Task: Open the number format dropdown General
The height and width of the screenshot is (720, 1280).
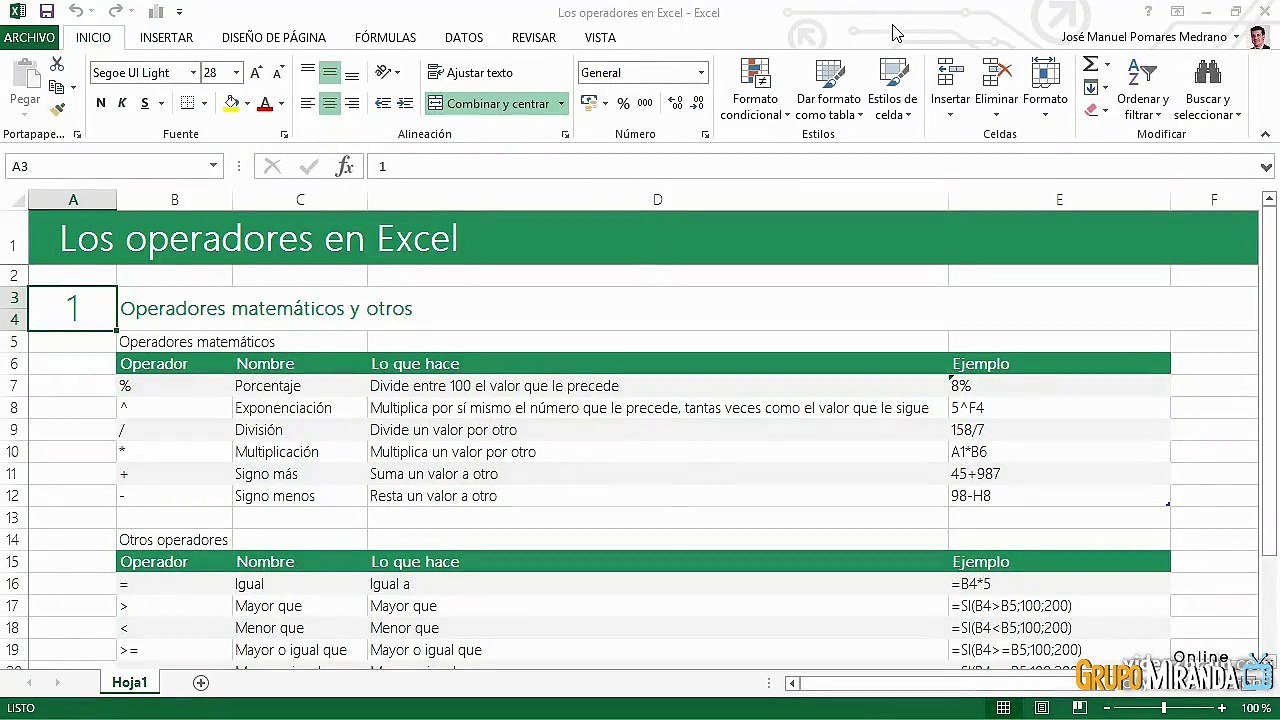Action: pyautogui.click(x=701, y=72)
